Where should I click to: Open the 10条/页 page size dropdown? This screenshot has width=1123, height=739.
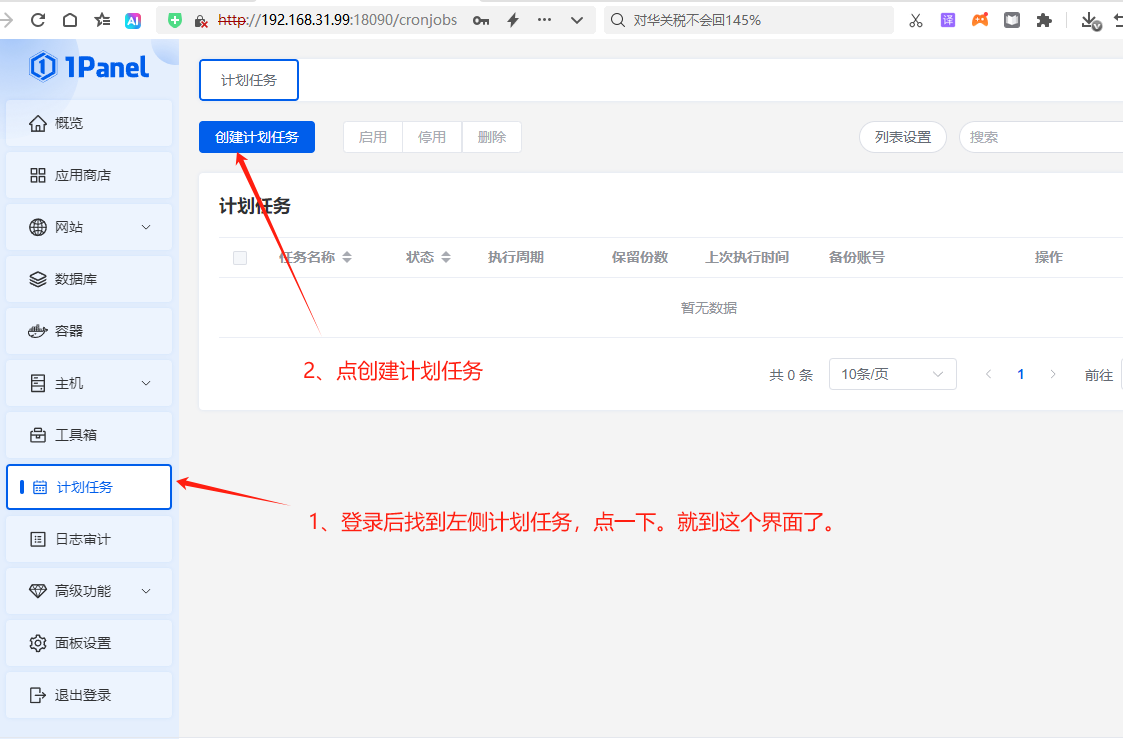click(892, 375)
